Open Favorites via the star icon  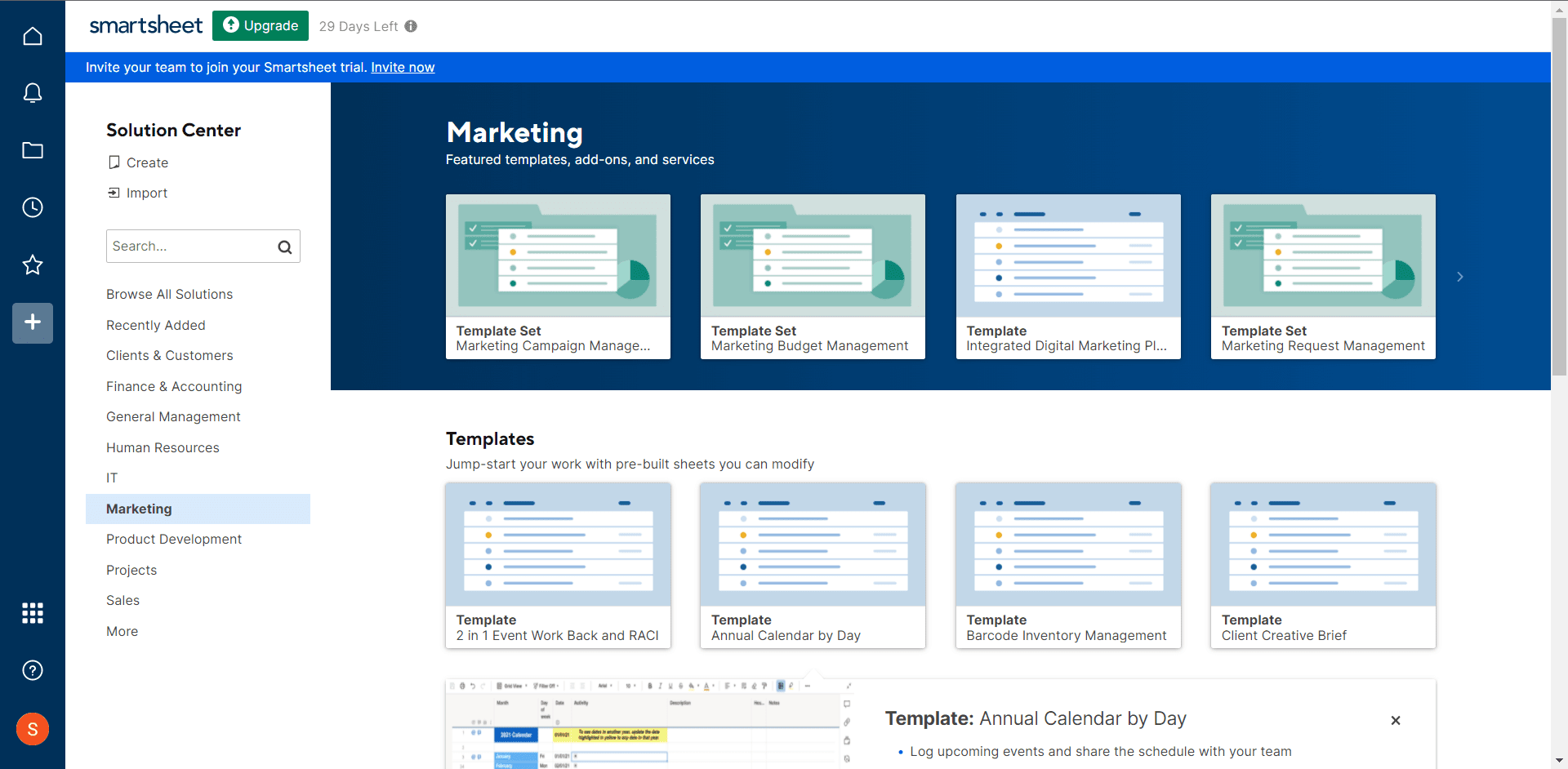pos(33,264)
